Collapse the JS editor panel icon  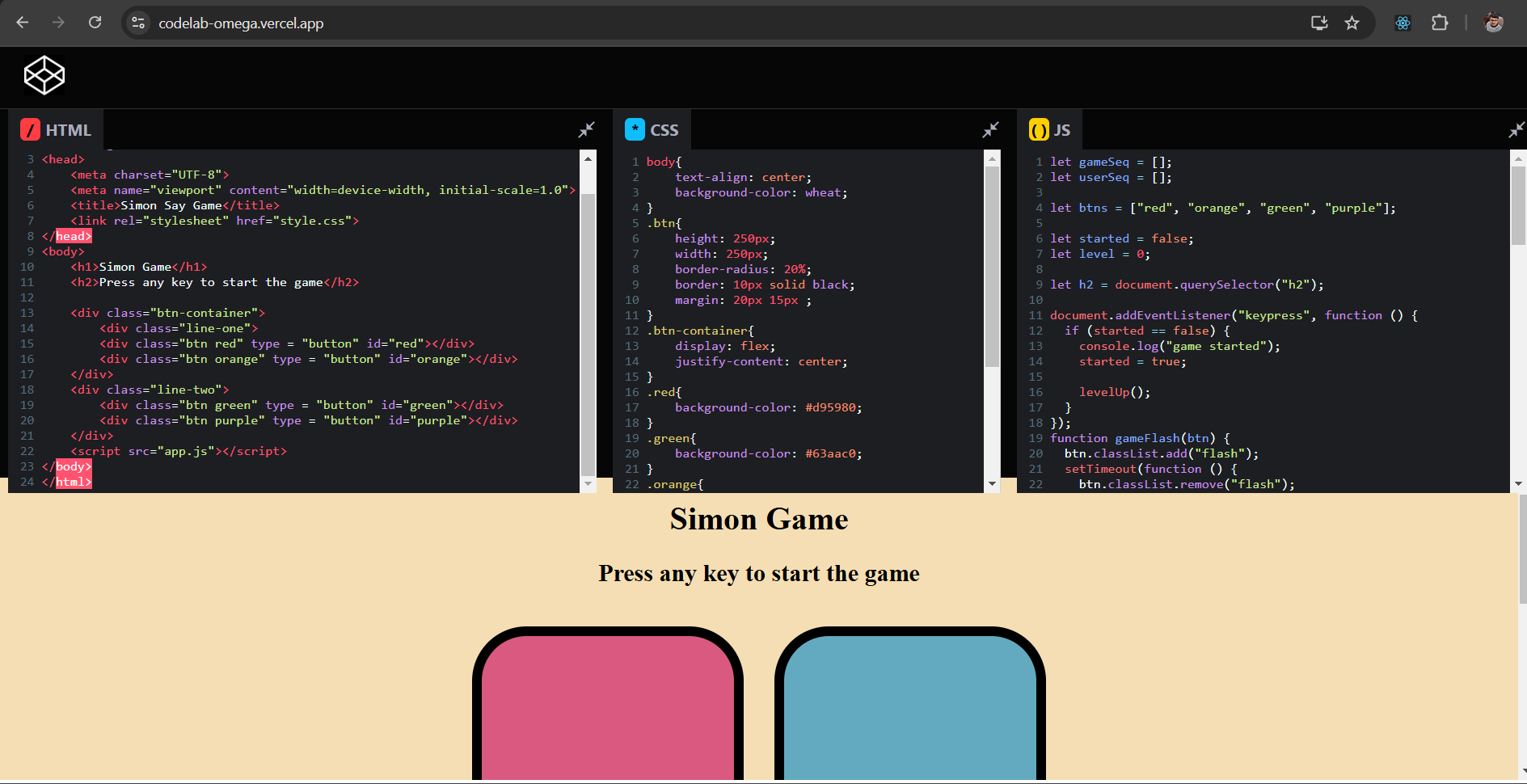pos(1516,129)
